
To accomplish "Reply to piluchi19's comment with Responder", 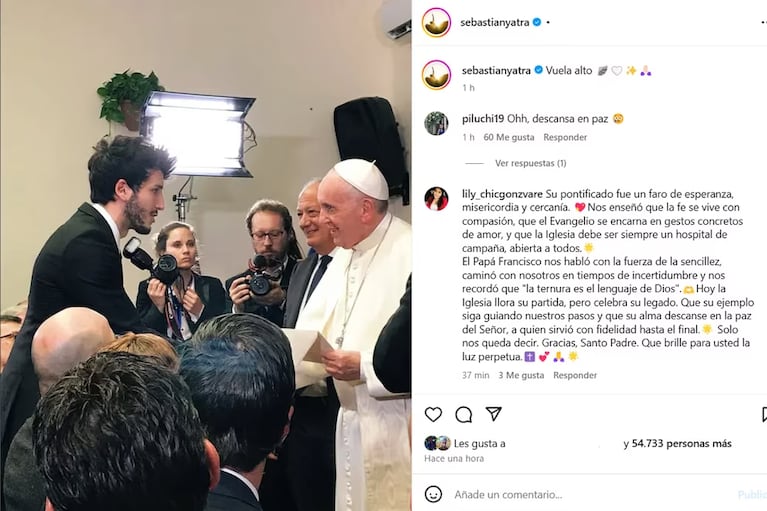I will (x=565, y=137).
